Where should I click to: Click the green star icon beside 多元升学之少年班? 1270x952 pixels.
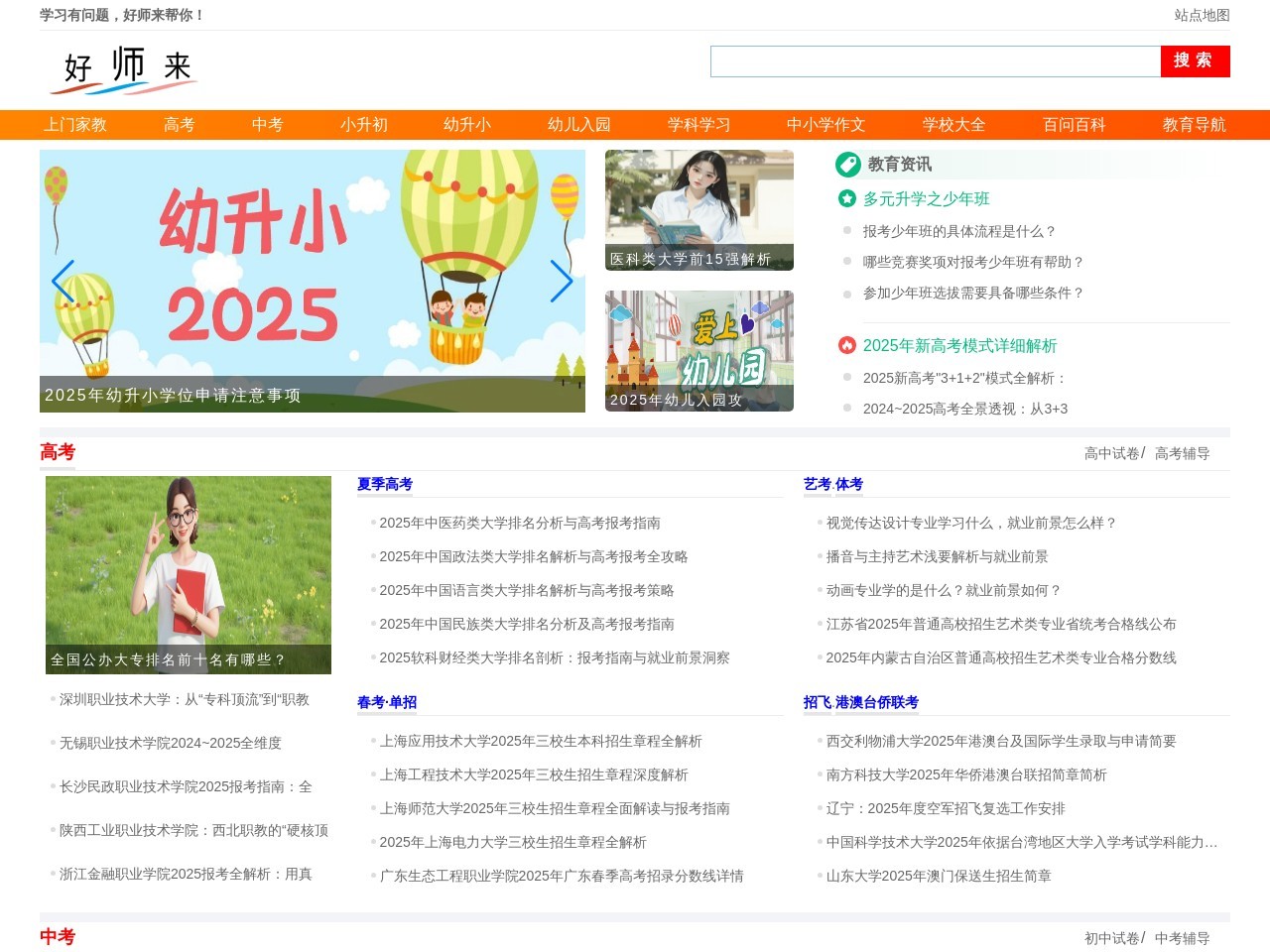(847, 198)
